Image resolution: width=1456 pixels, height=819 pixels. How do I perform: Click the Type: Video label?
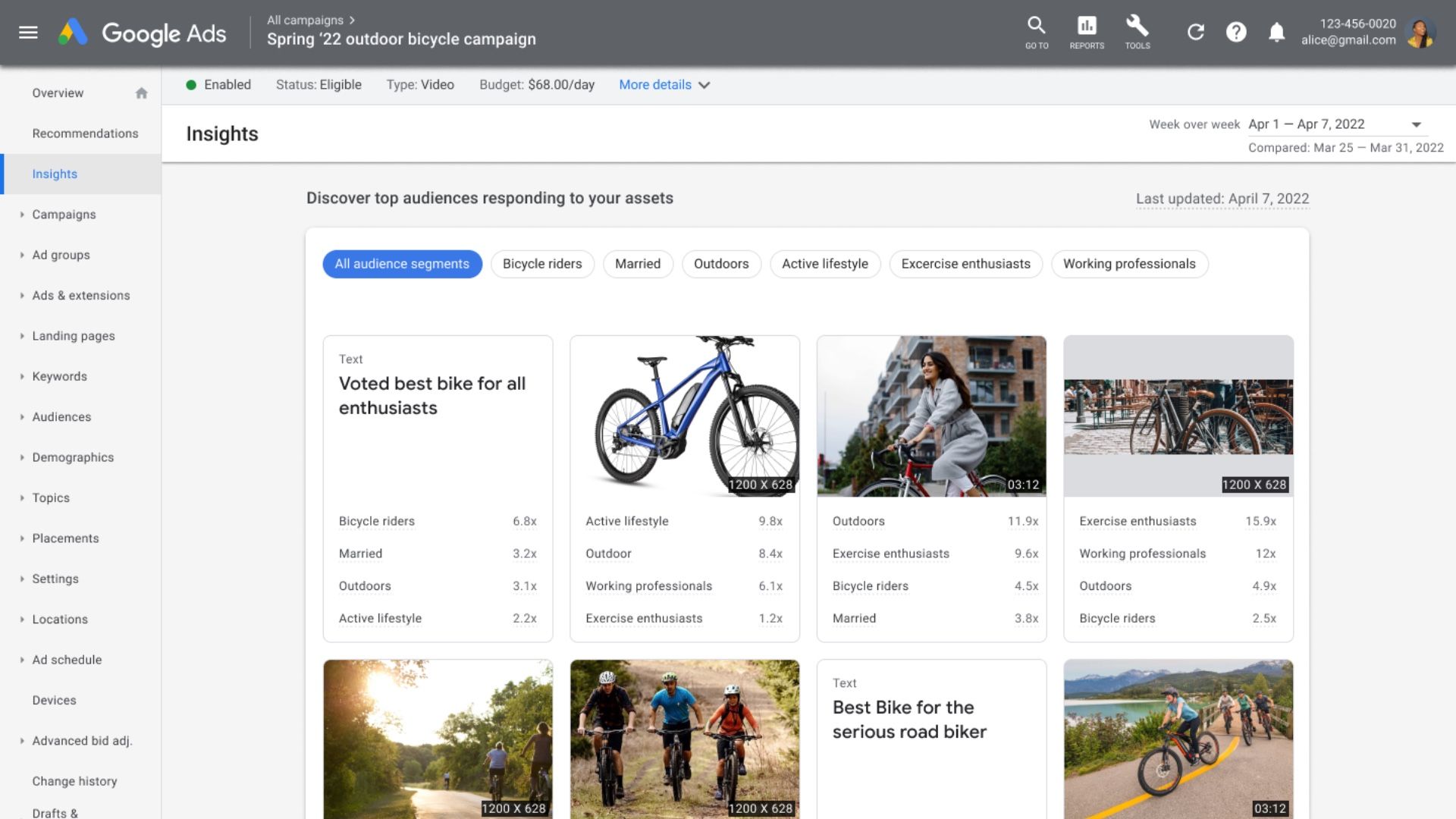click(420, 85)
